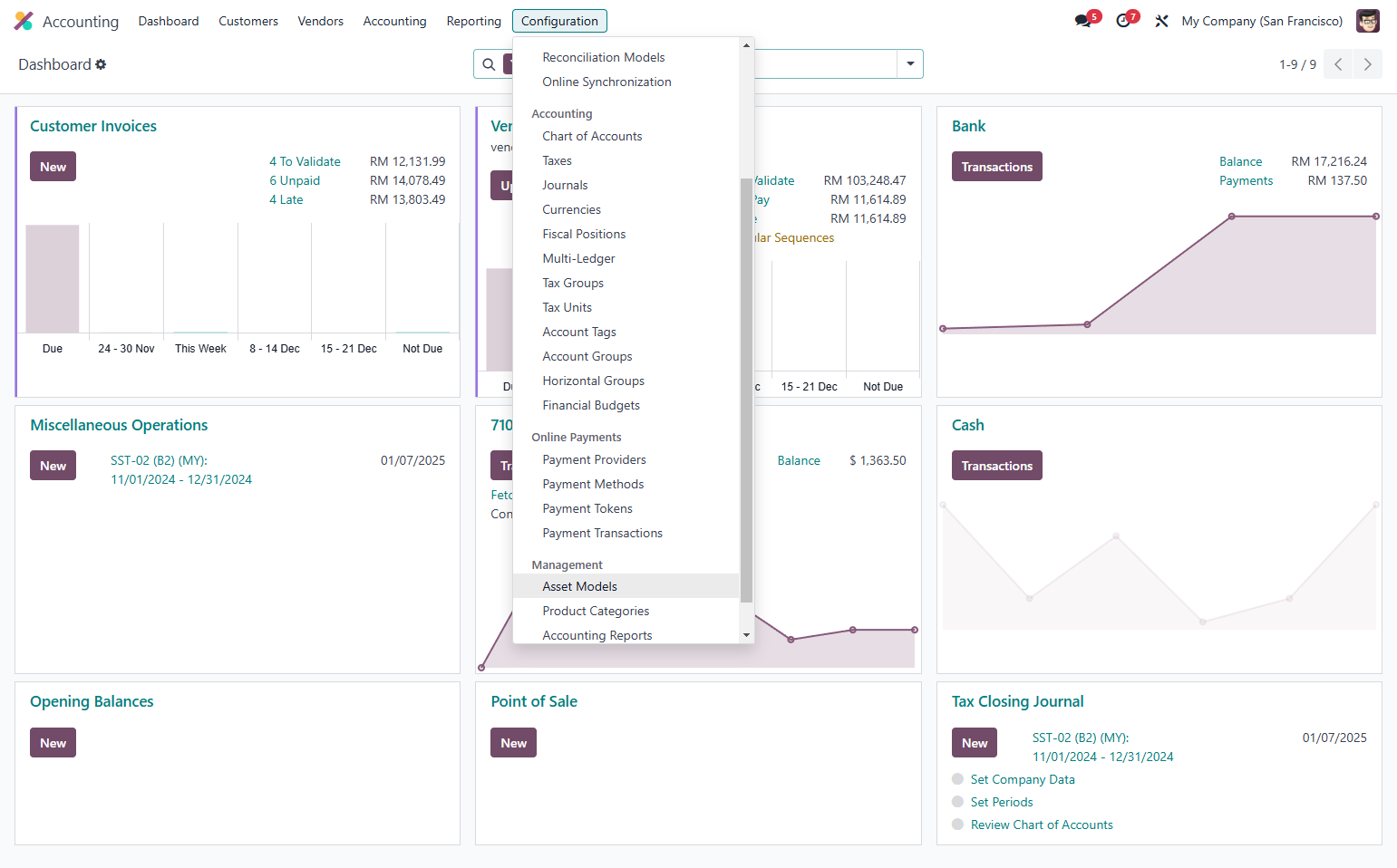Go to the previous page arrow
Image resolution: width=1397 pixels, height=868 pixels.
(x=1338, y=64)
